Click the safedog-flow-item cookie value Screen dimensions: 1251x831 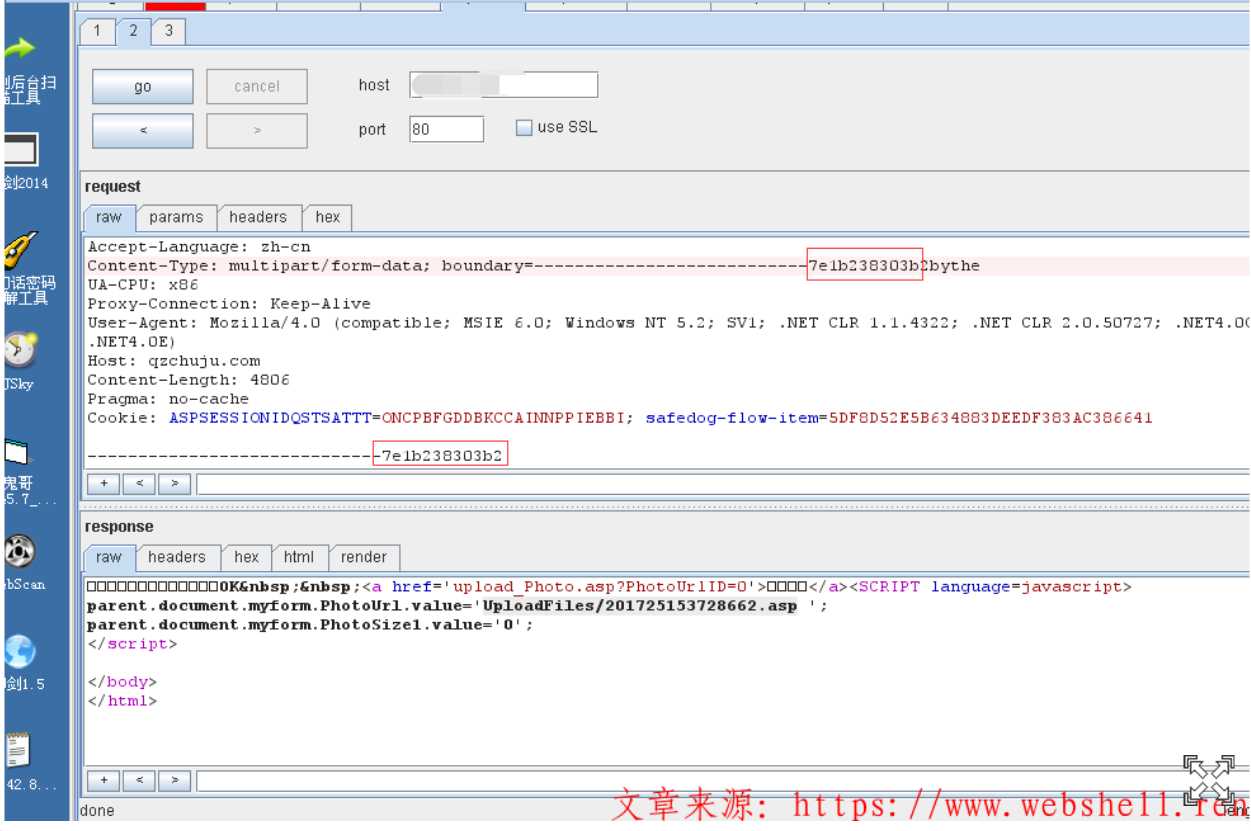pos(991,418)
